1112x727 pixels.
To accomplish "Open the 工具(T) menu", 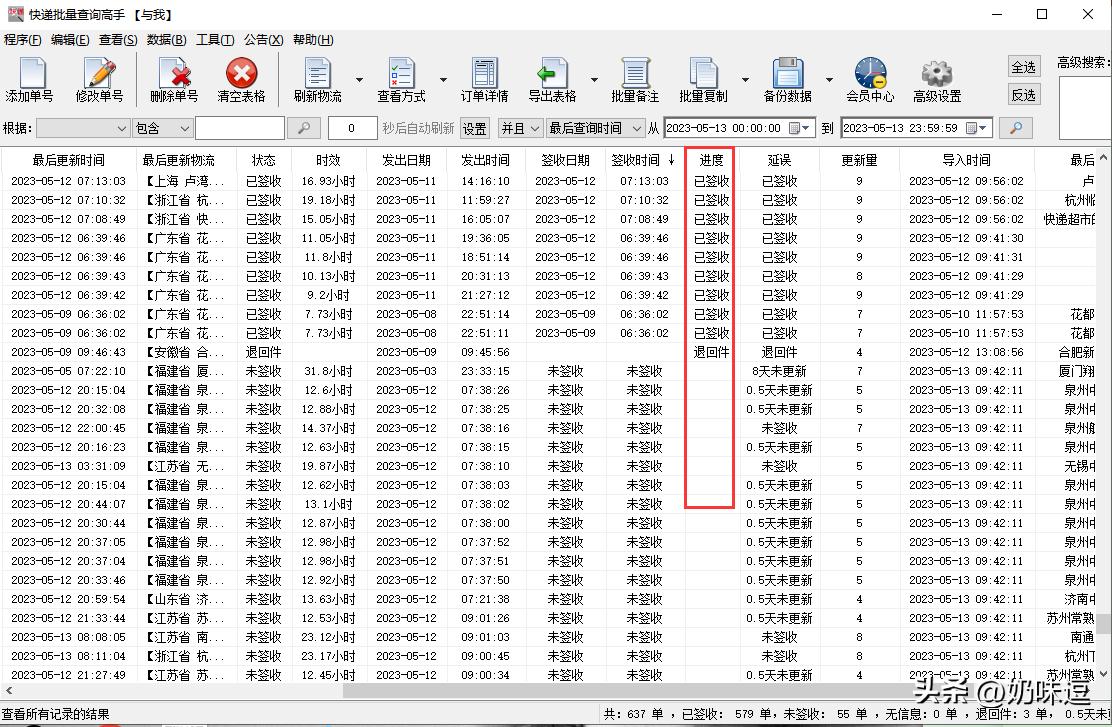I will coord(214,39).
